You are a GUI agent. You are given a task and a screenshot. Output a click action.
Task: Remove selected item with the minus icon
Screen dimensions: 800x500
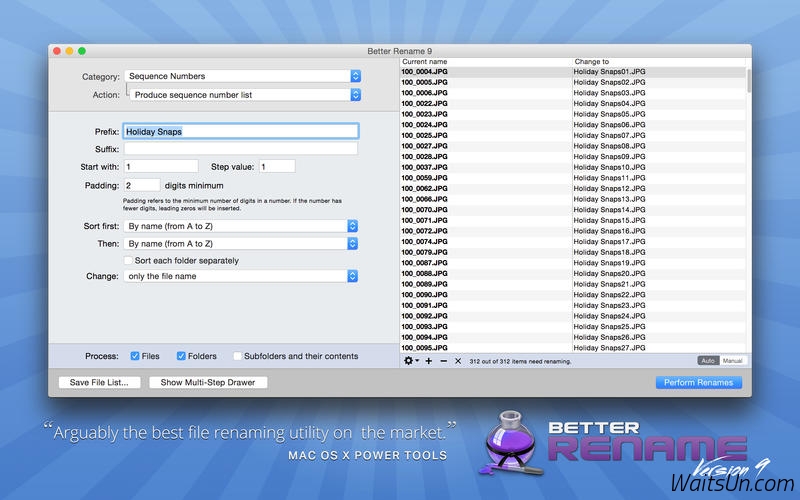coord(443,361)
